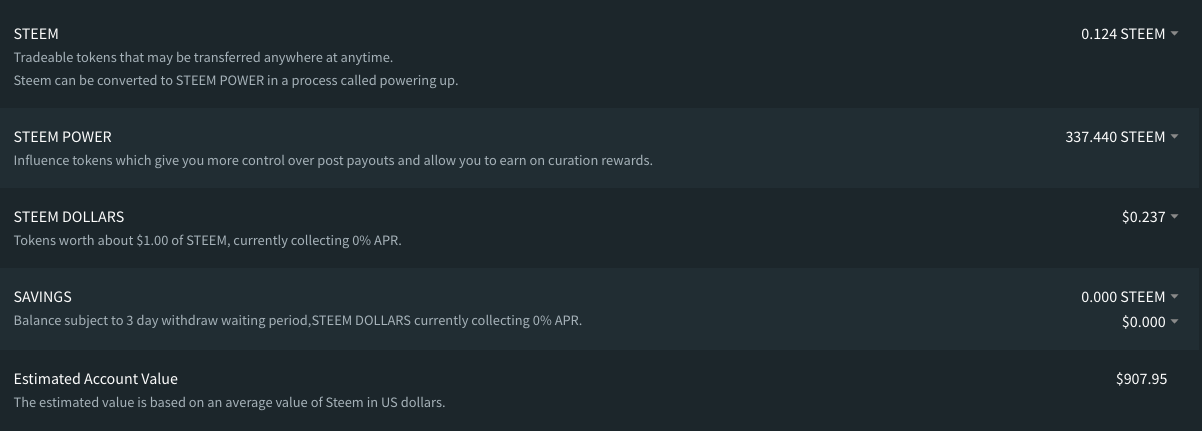
Task: Click the 'powering up' description sentence
Action: point(235,81)
